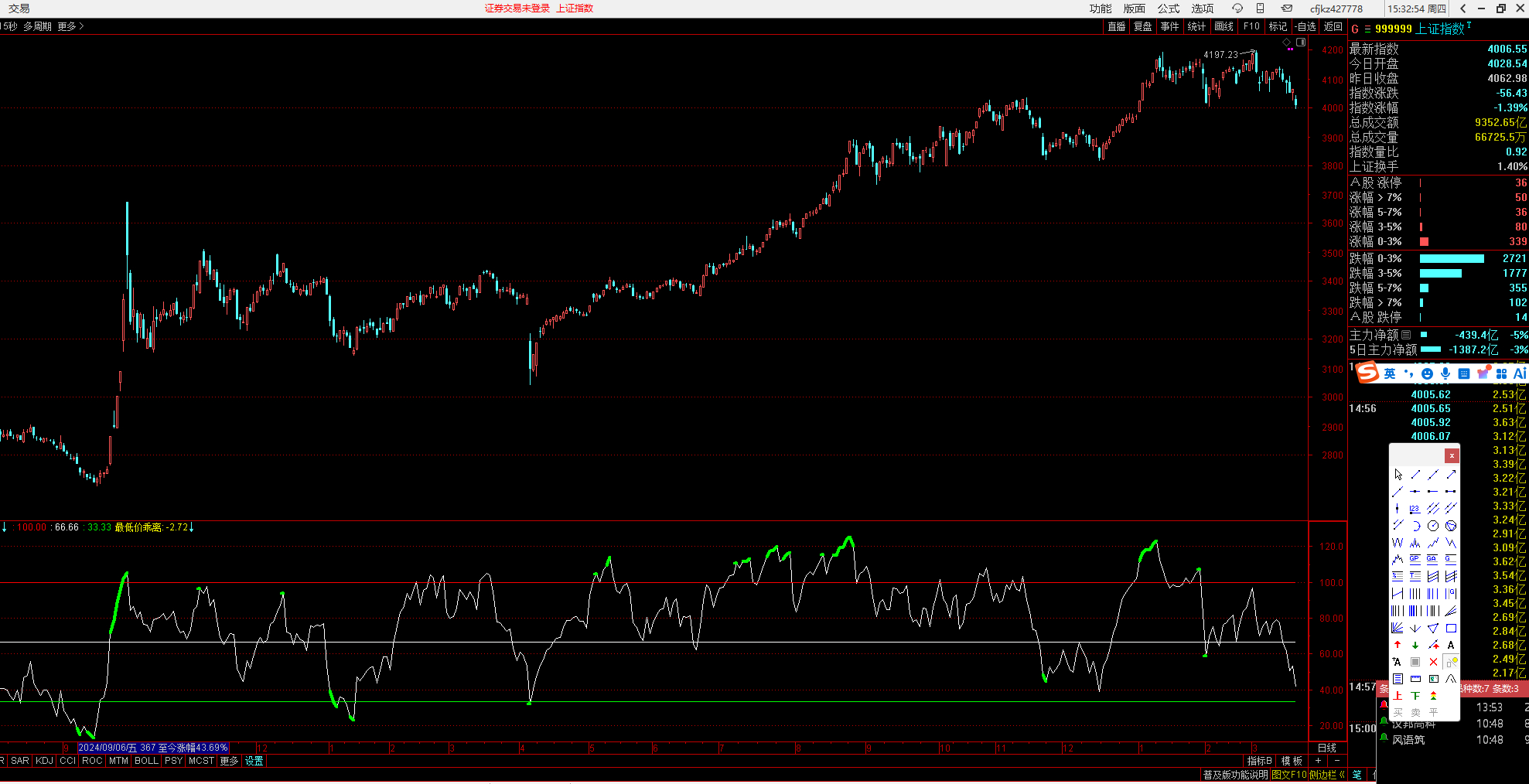Click the Sogou input method S logo
The image size is (1529, 784).
pos(1367,373)
